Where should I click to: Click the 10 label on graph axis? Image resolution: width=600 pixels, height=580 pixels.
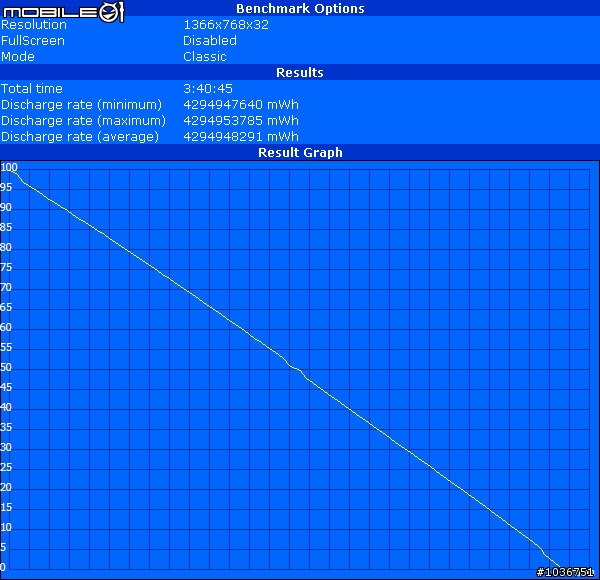coord(6,527)
